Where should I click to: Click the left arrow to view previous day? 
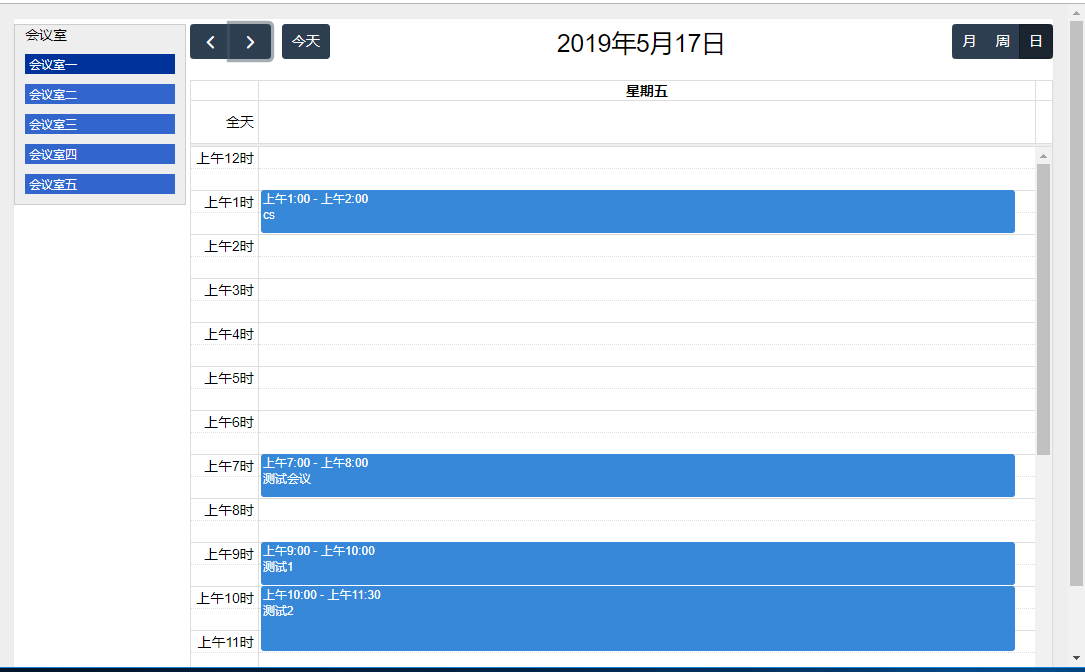coord(209,41)
